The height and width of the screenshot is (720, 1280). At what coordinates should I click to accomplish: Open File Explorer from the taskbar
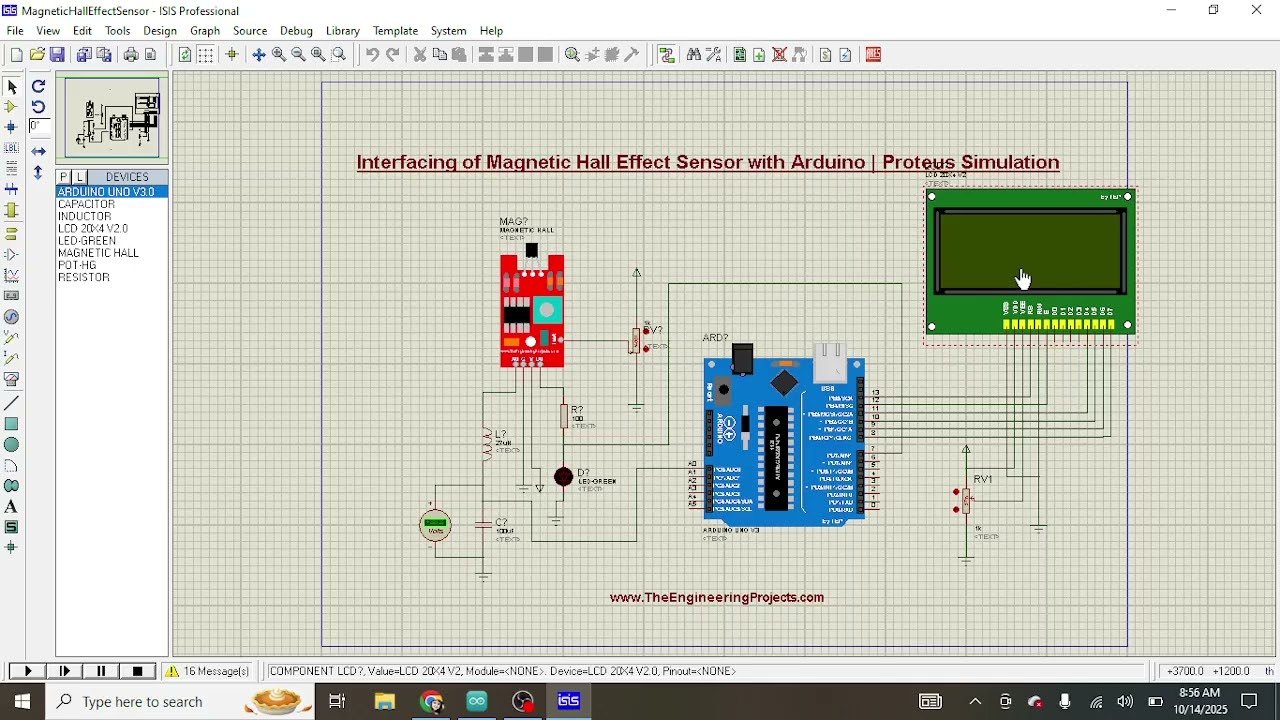[x=384, y=702]
